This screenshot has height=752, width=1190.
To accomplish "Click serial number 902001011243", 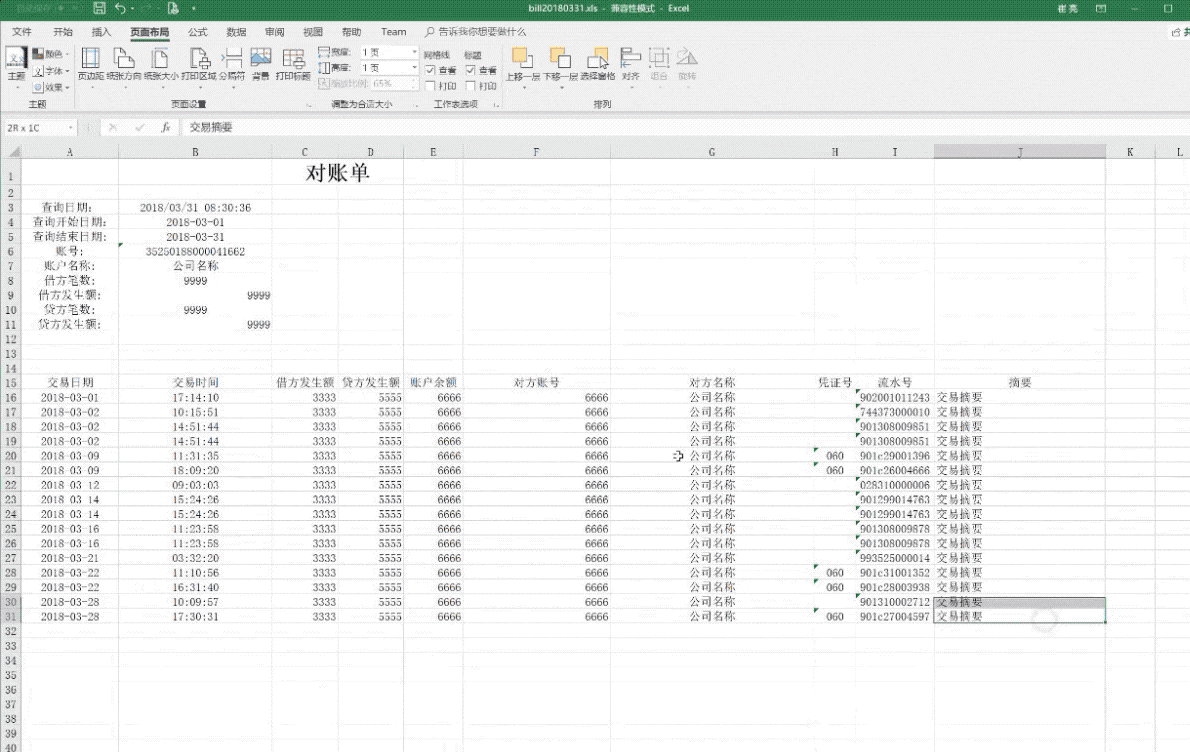I will (895, 397).
